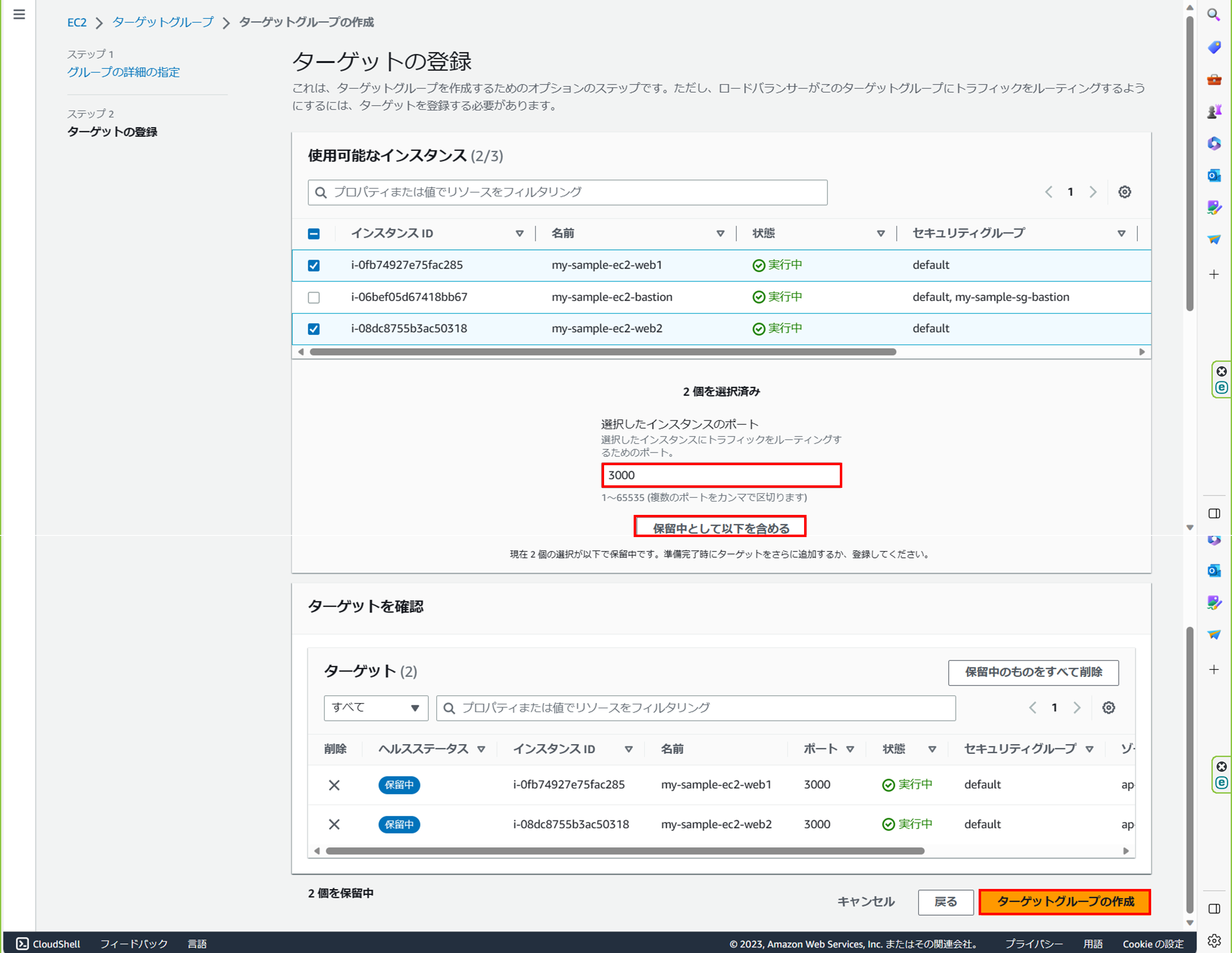Viewport: 1232px width, 953px height.
Task: Open the すべて filter dropdown
Action: (x=376, y=708)
